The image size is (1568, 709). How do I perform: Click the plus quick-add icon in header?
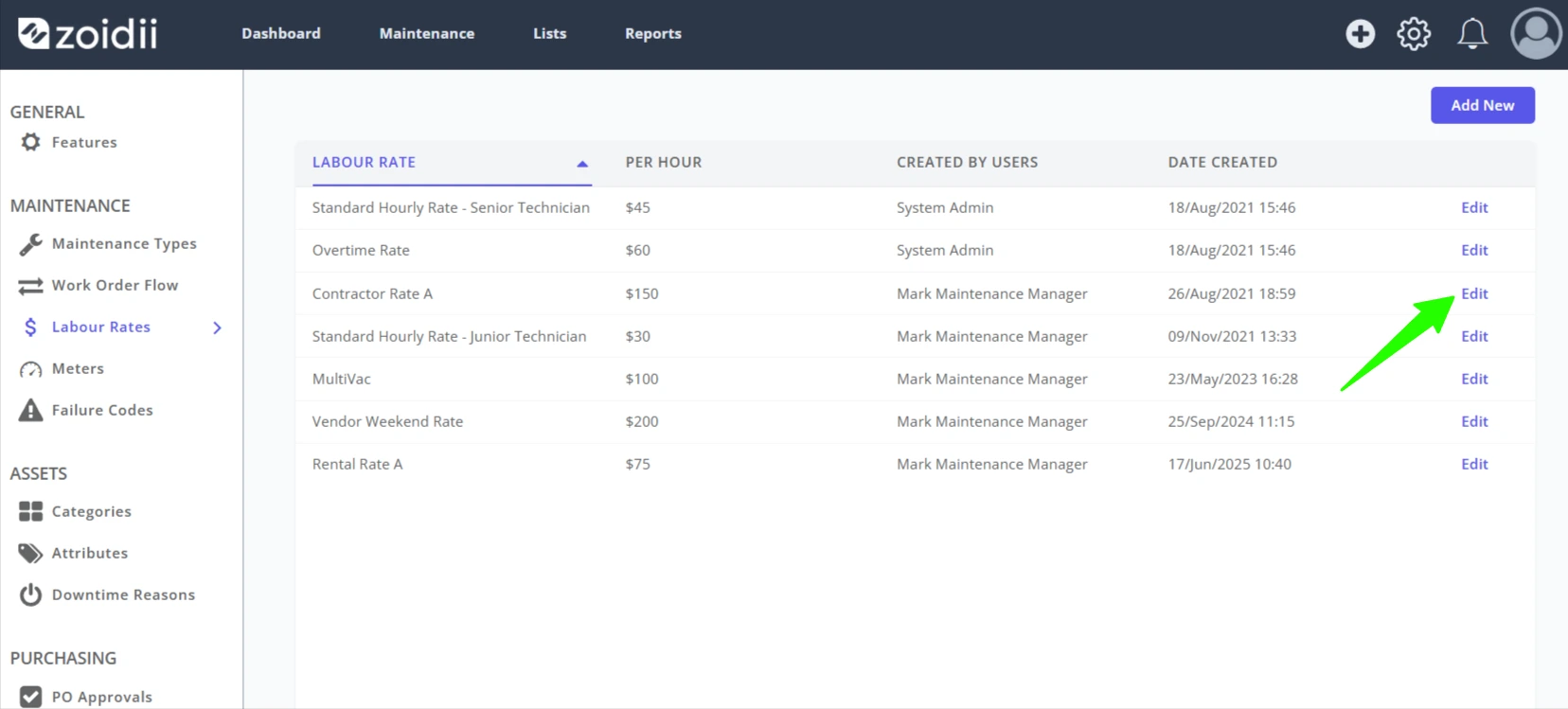[1360, 34]
